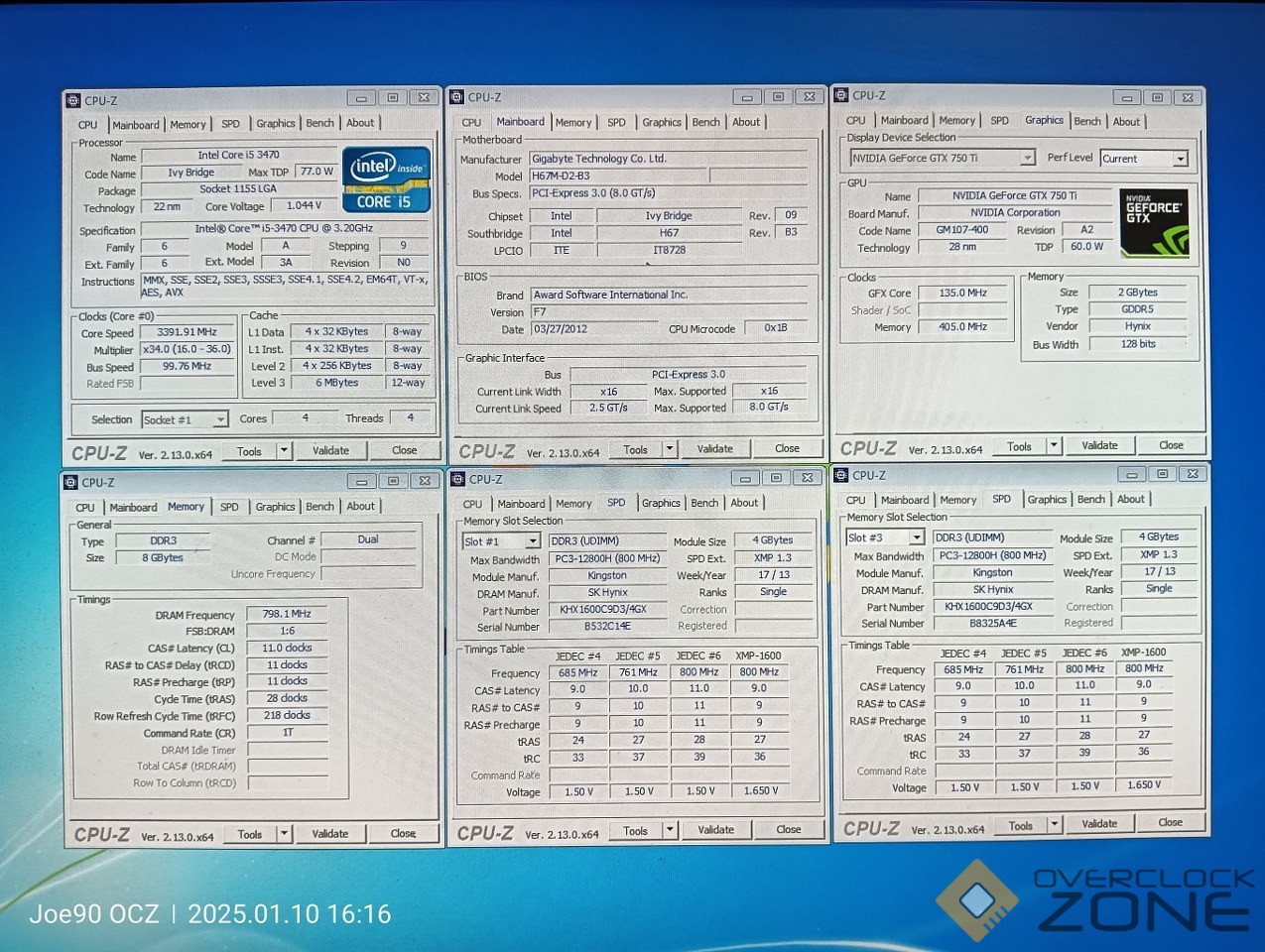
Task: Click Tools button in the Motherboard window
Action: pos(635,449)
